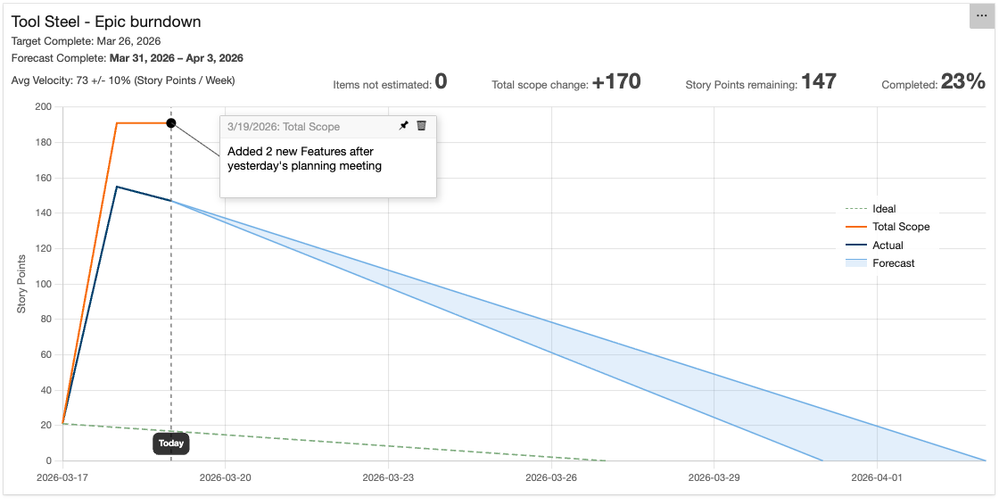Click the blue Forecast swatch in legend

(857, 263)
